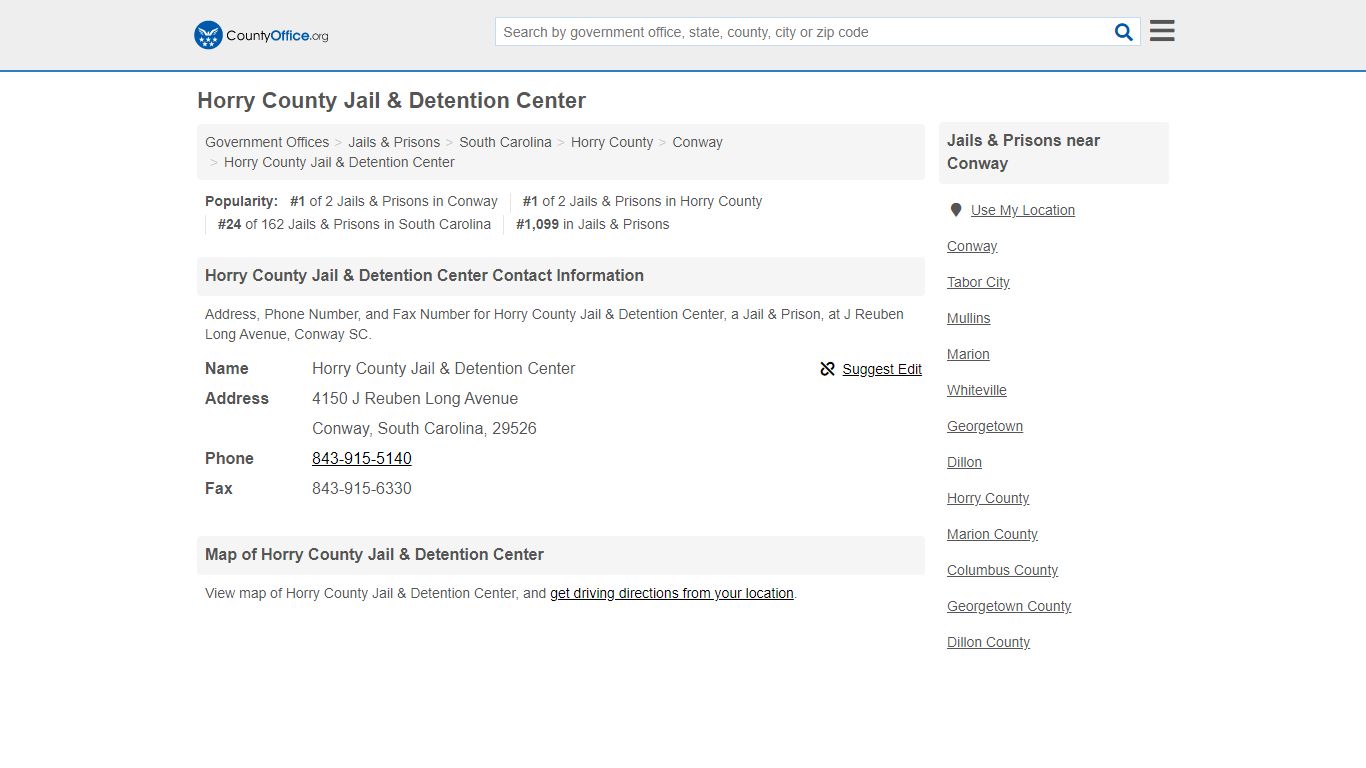1366x768 pixels.
Task: Click Jails & Prisons near Conway heading
Action: 1023,152
